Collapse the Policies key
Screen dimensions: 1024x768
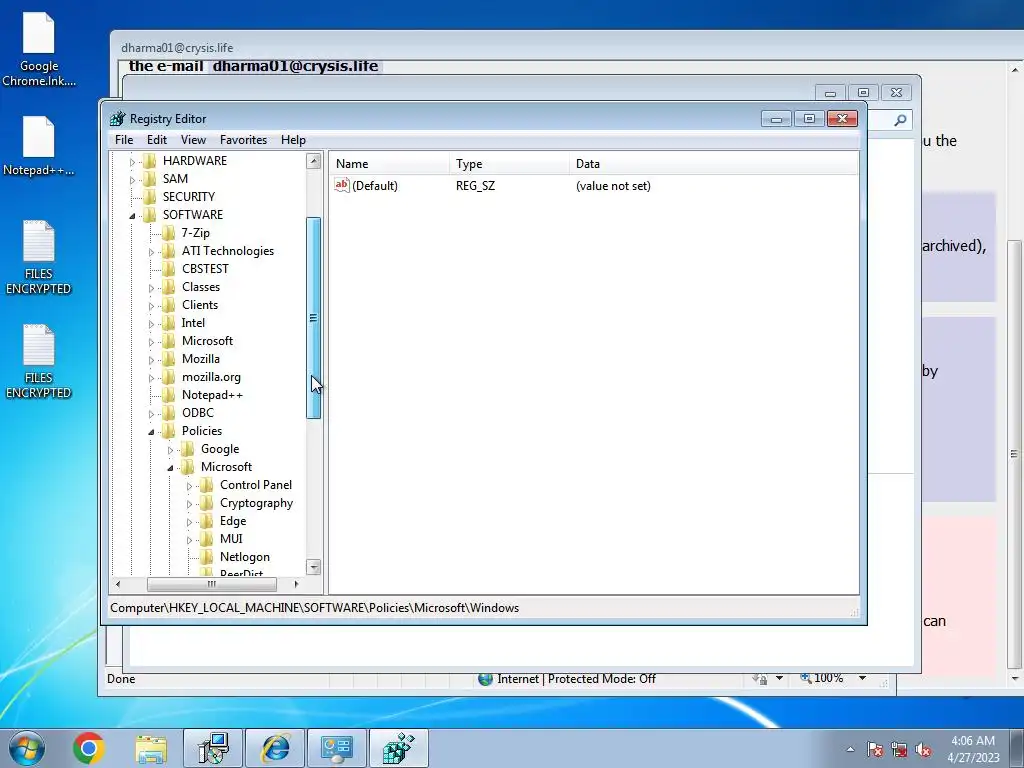click(151, 432)
